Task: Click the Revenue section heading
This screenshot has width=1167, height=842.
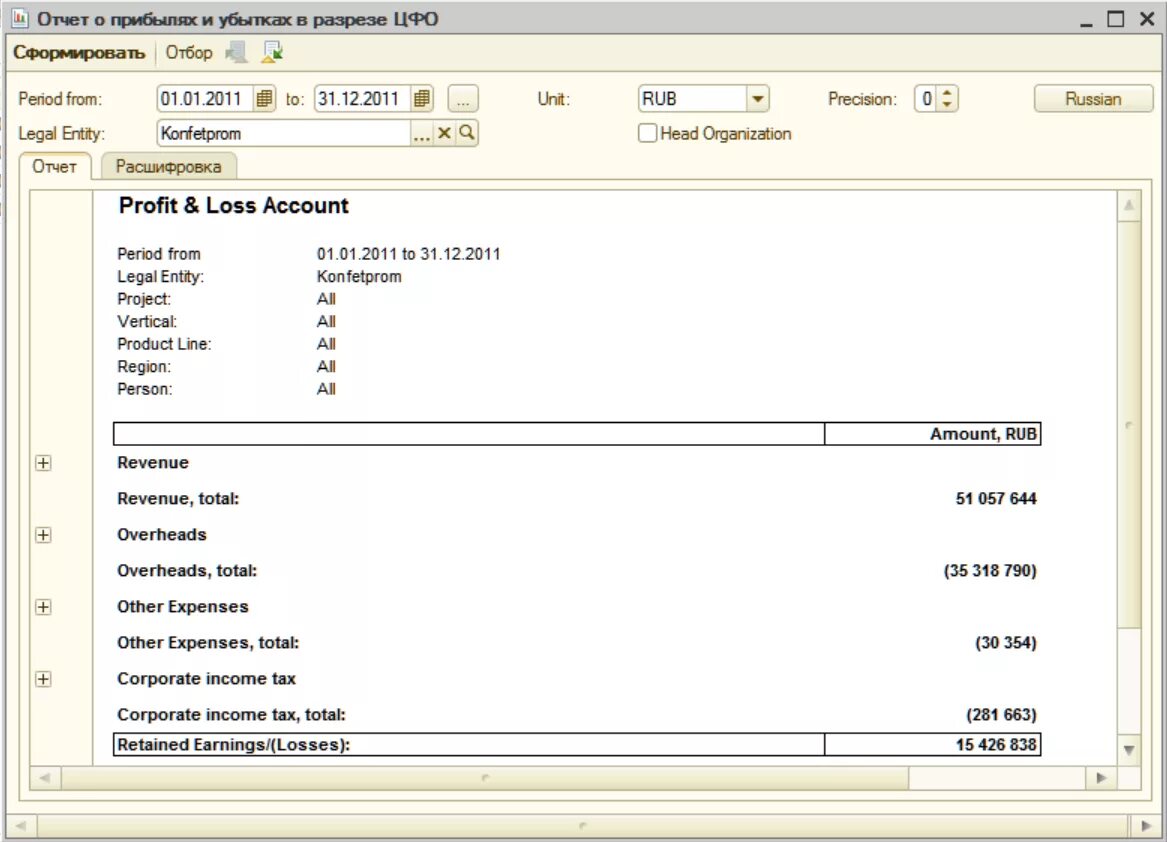Action: coord(153,463)
